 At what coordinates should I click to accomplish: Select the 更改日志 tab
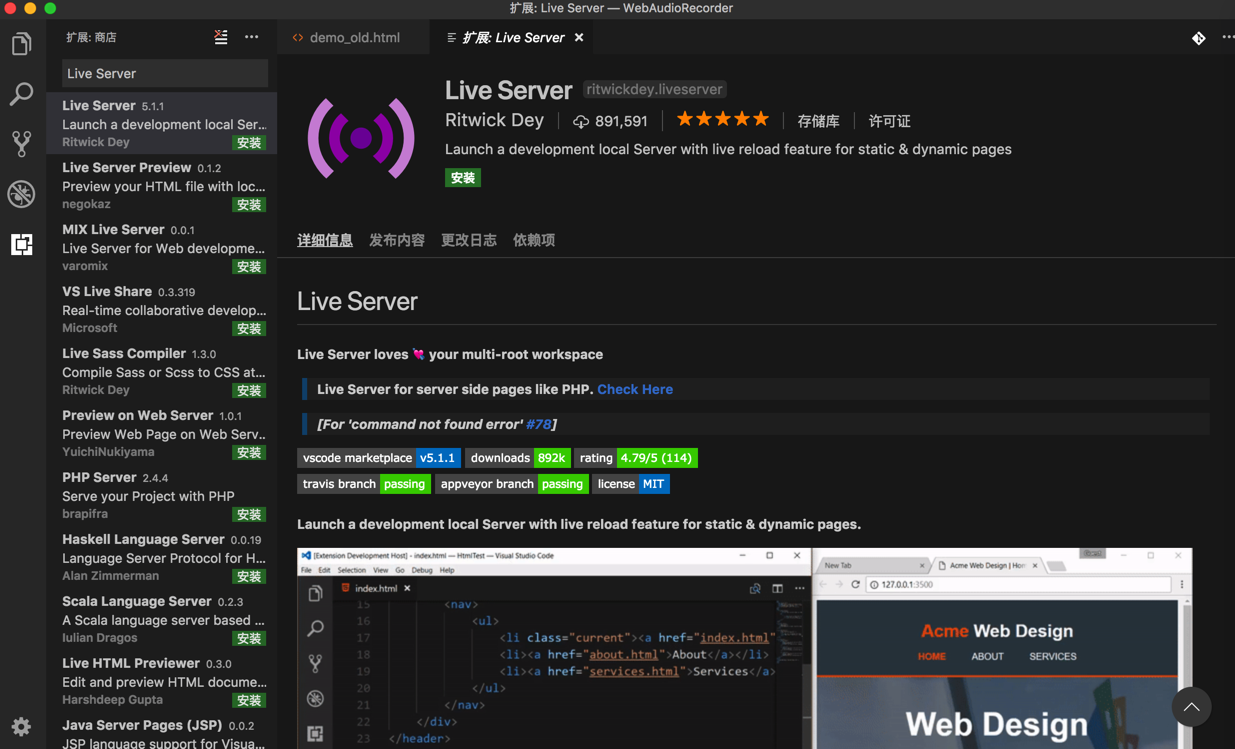[x=468, y=240]
